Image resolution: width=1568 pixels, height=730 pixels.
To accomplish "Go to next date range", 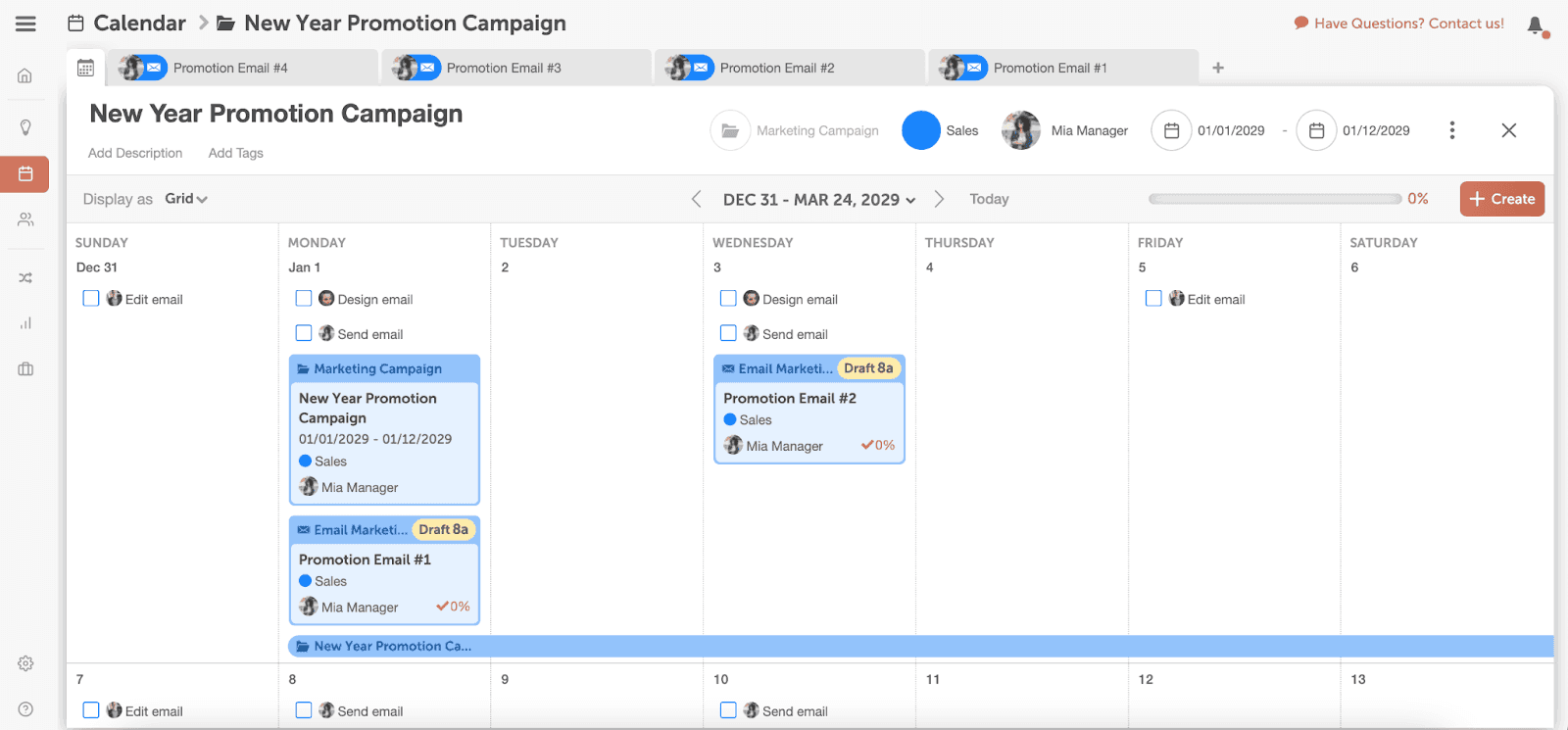I will tap(939, 199).
